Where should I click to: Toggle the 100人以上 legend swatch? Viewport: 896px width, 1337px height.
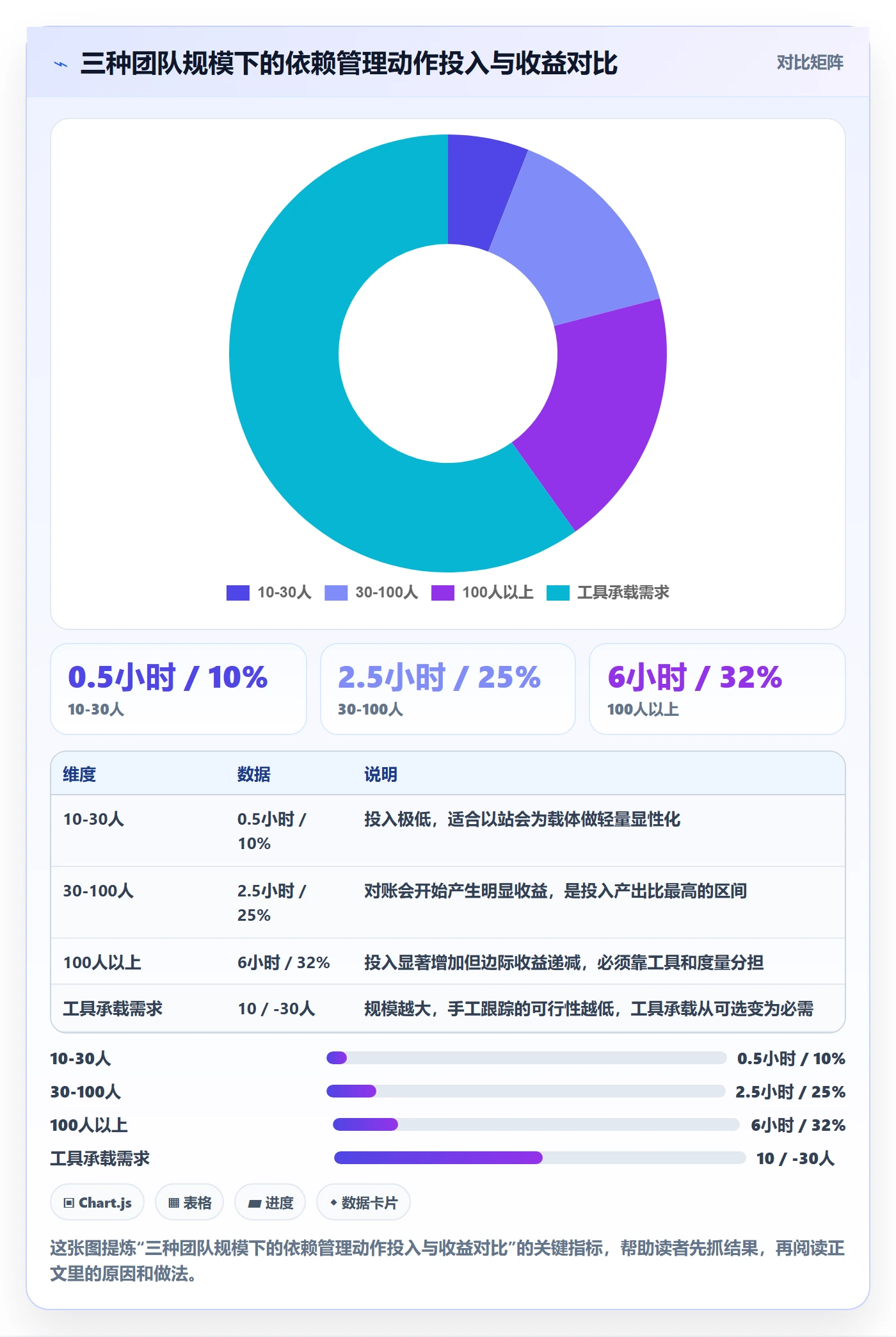pos(442,592)
